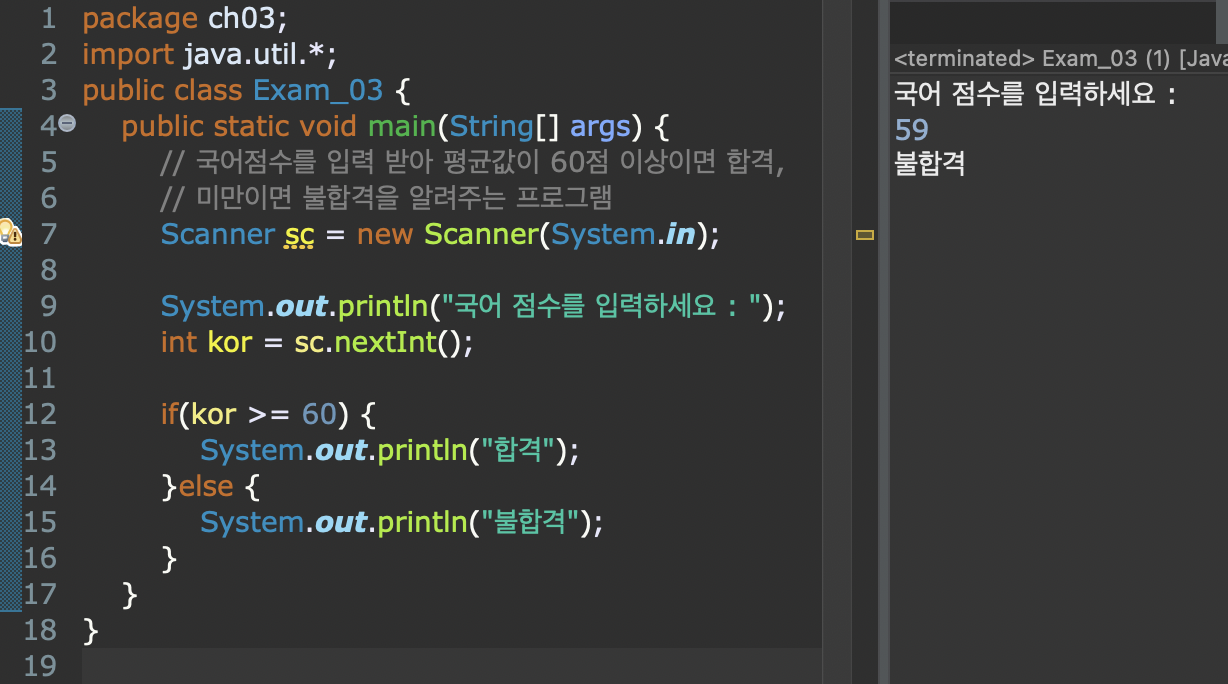Click the number '60' in the if condition
Viewport: 1228px width, 684px height.
(320, 414)
